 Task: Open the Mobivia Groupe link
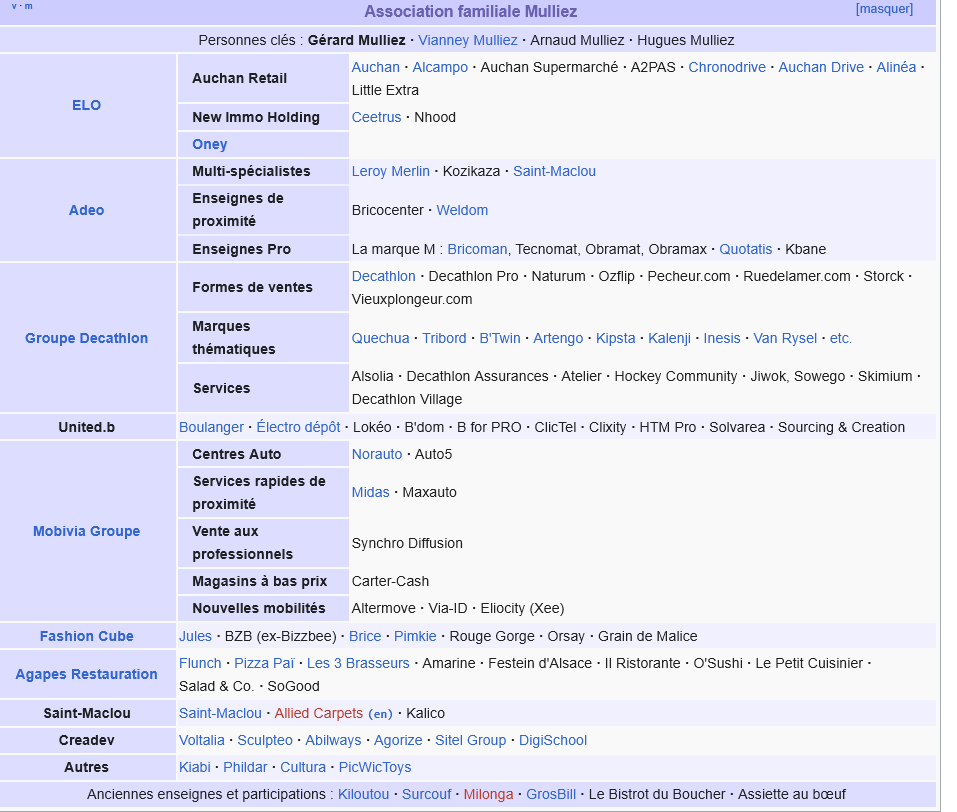[x=86, y=531]
